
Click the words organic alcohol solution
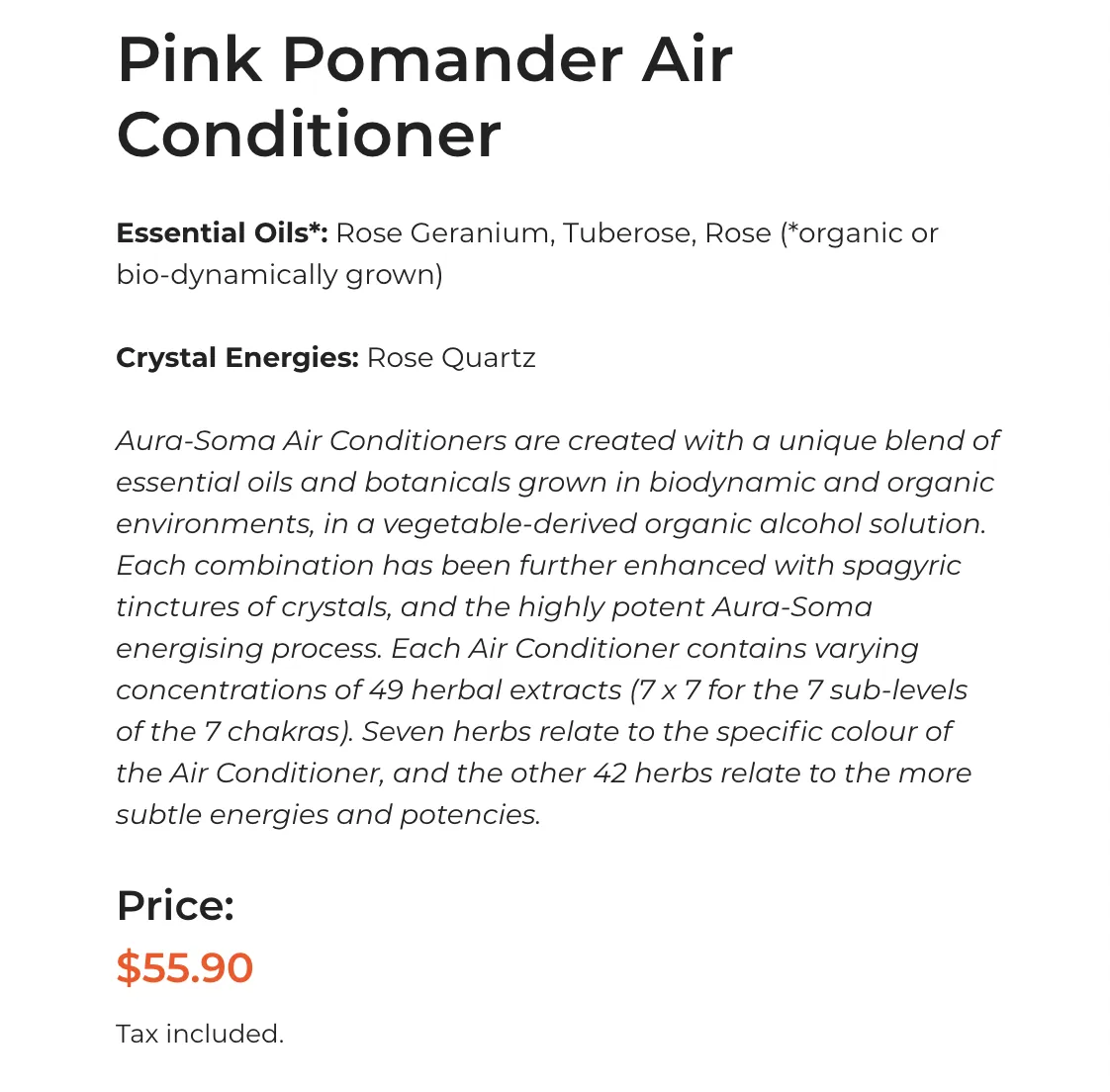[x=815, y=524]
